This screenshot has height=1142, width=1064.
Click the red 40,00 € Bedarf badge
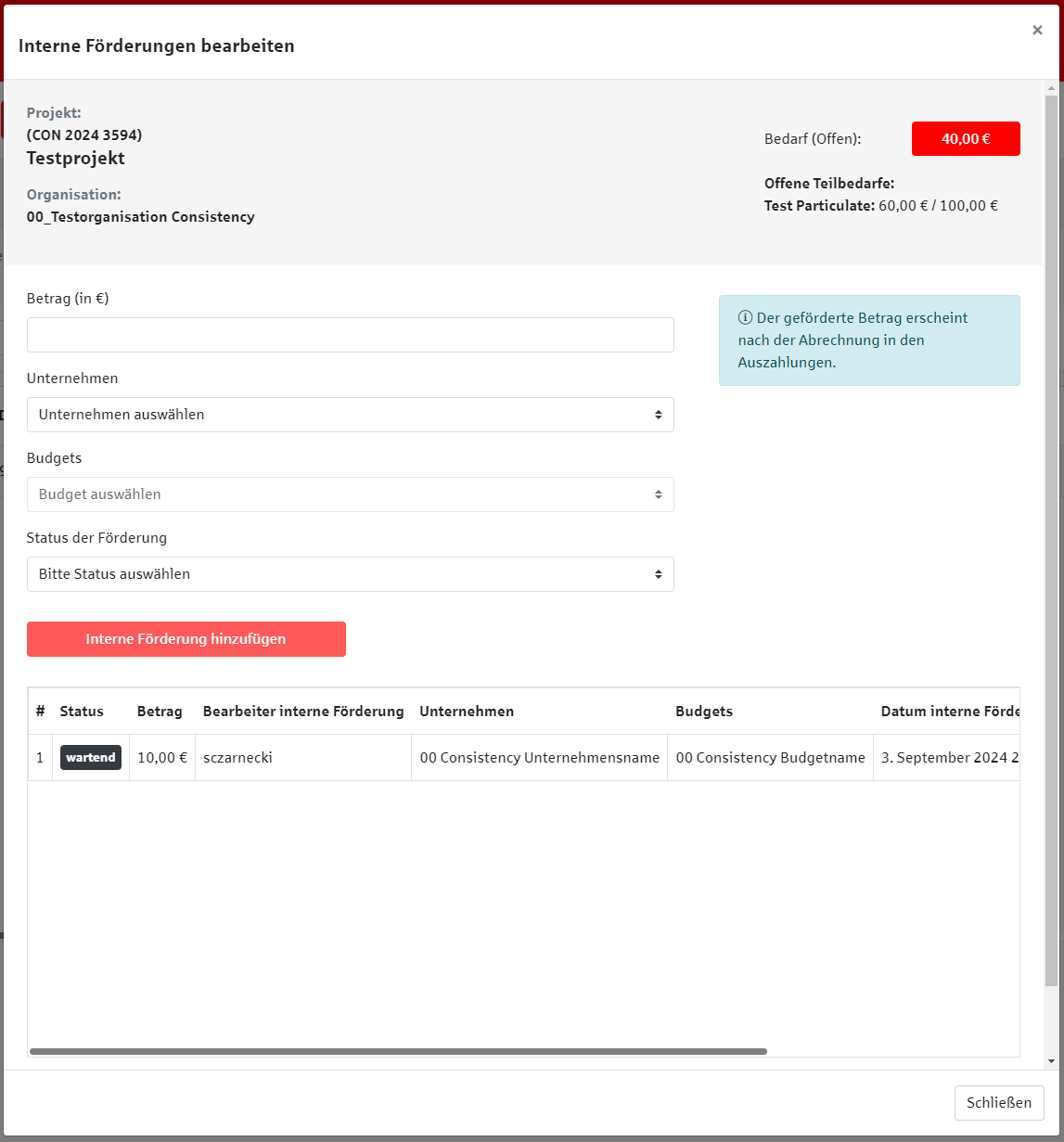[965, 139]
